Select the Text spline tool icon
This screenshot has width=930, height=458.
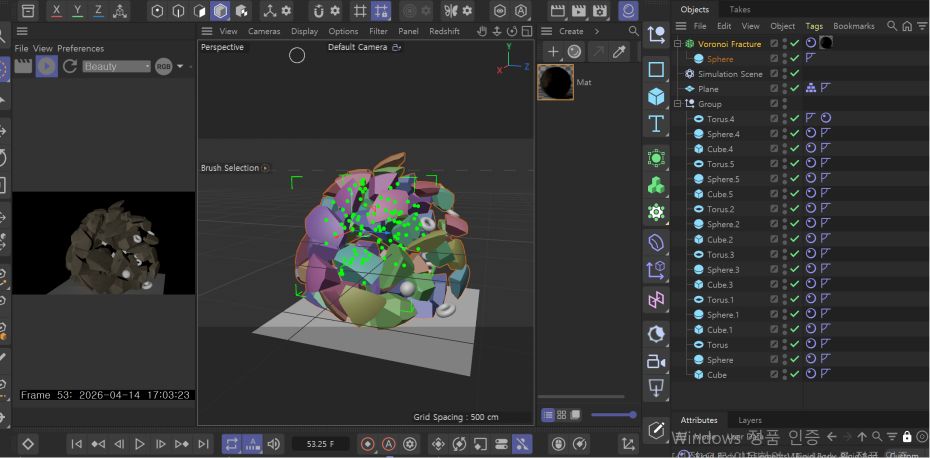(x=656, y=124)
